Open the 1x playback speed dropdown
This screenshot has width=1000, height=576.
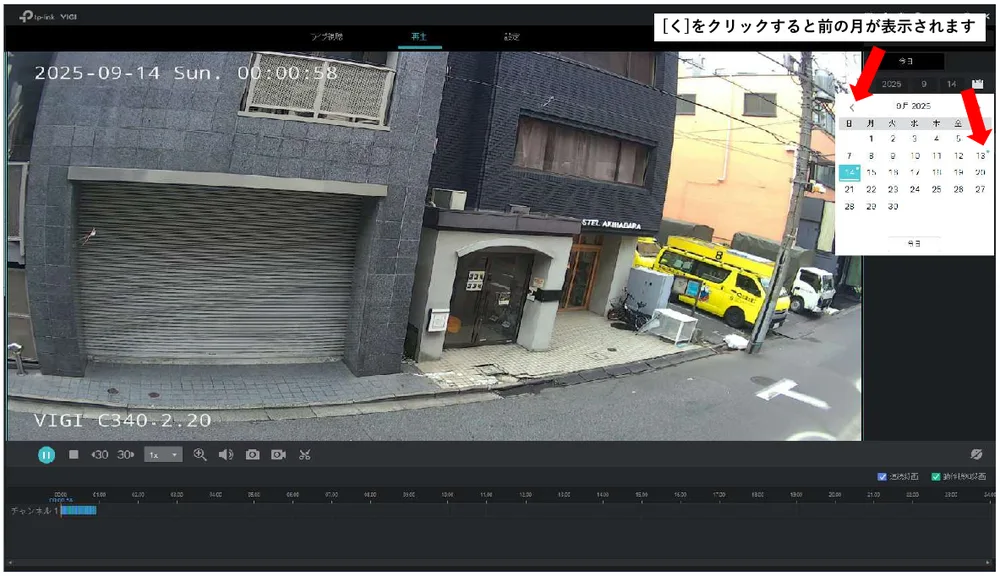tap(163, 455)
